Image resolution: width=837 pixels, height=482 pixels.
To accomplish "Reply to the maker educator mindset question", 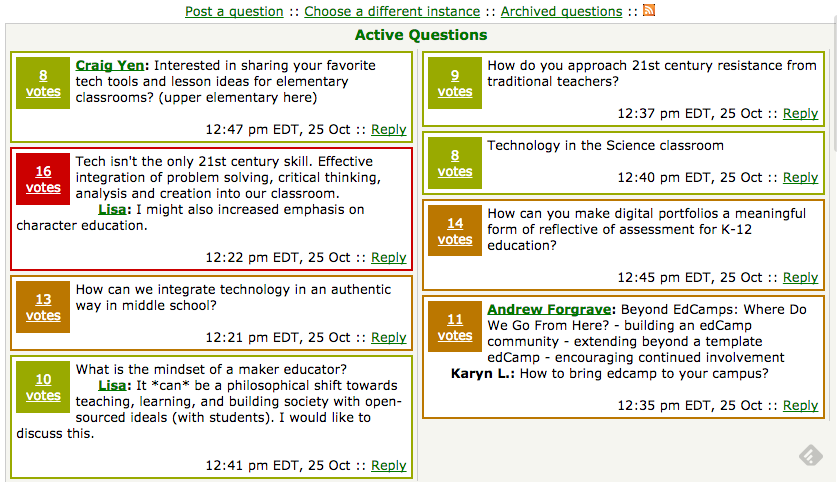I will [389, 465].
